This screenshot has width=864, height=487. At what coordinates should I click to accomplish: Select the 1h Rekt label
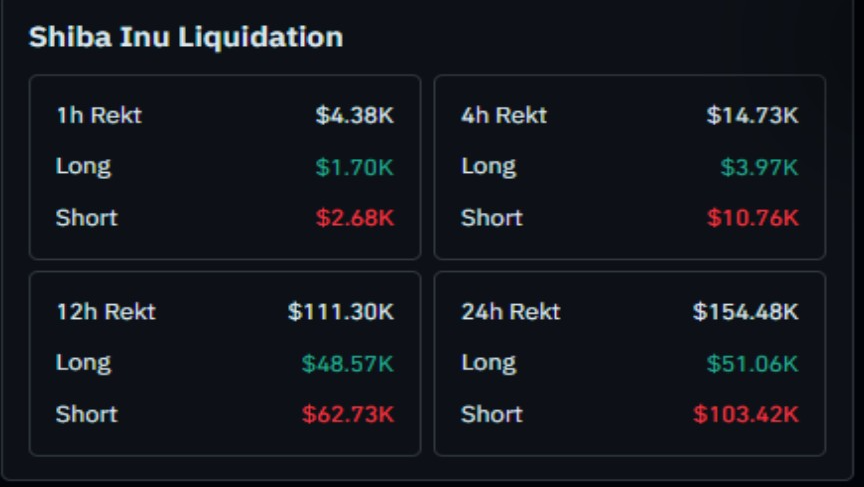(x=99, y=115)
